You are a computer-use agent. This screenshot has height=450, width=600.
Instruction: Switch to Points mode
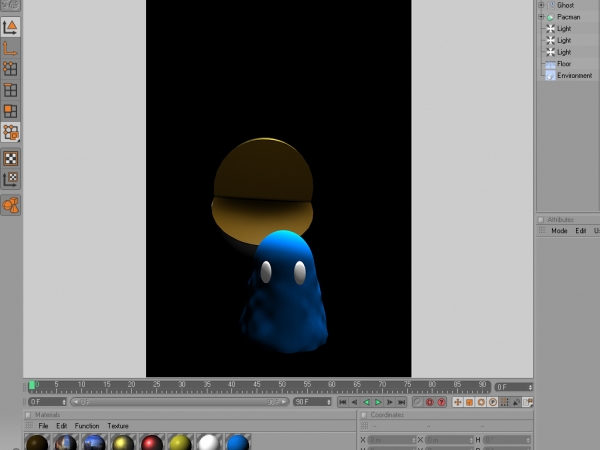(x=10, y=69)
